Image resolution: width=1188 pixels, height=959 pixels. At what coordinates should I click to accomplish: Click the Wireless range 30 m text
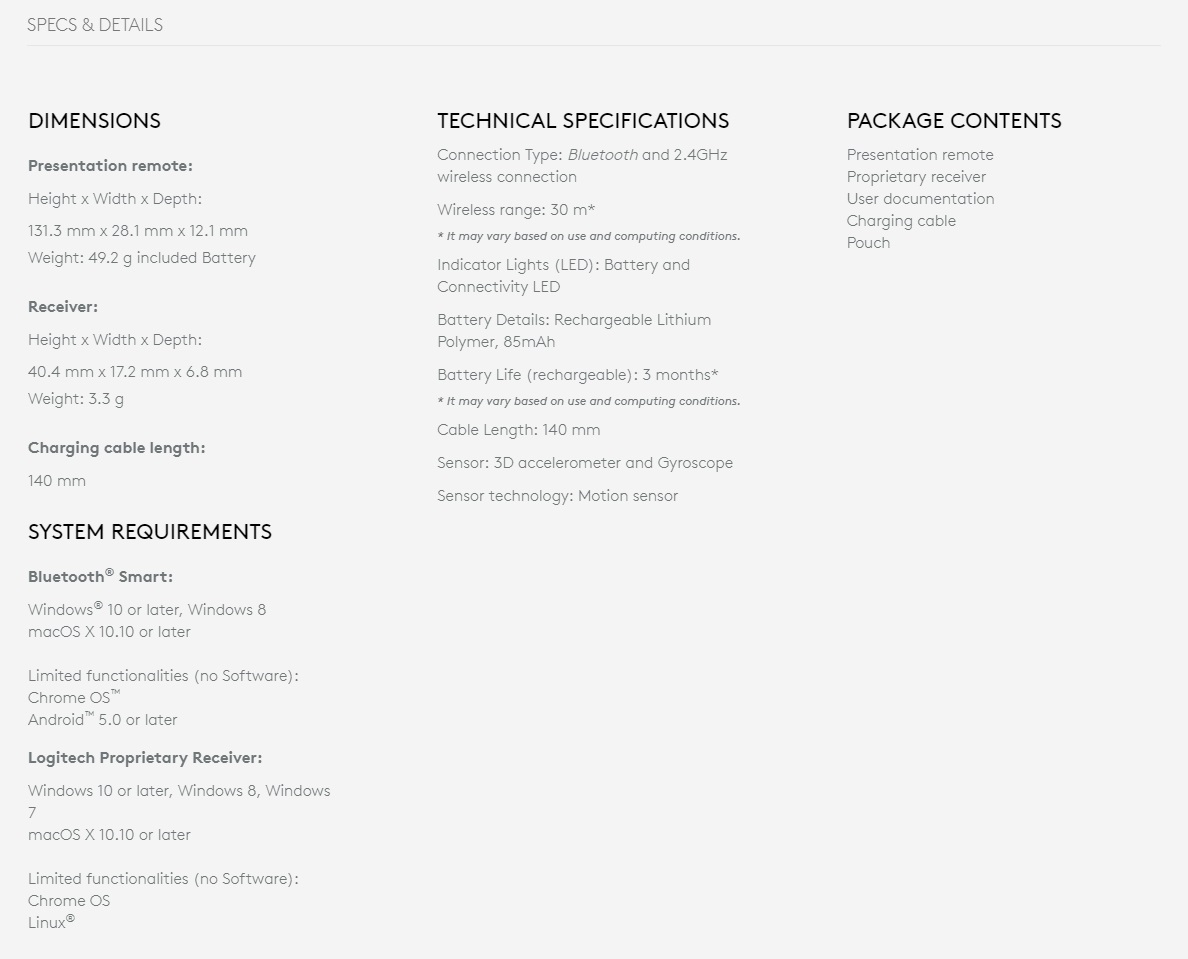pos(516,210)
